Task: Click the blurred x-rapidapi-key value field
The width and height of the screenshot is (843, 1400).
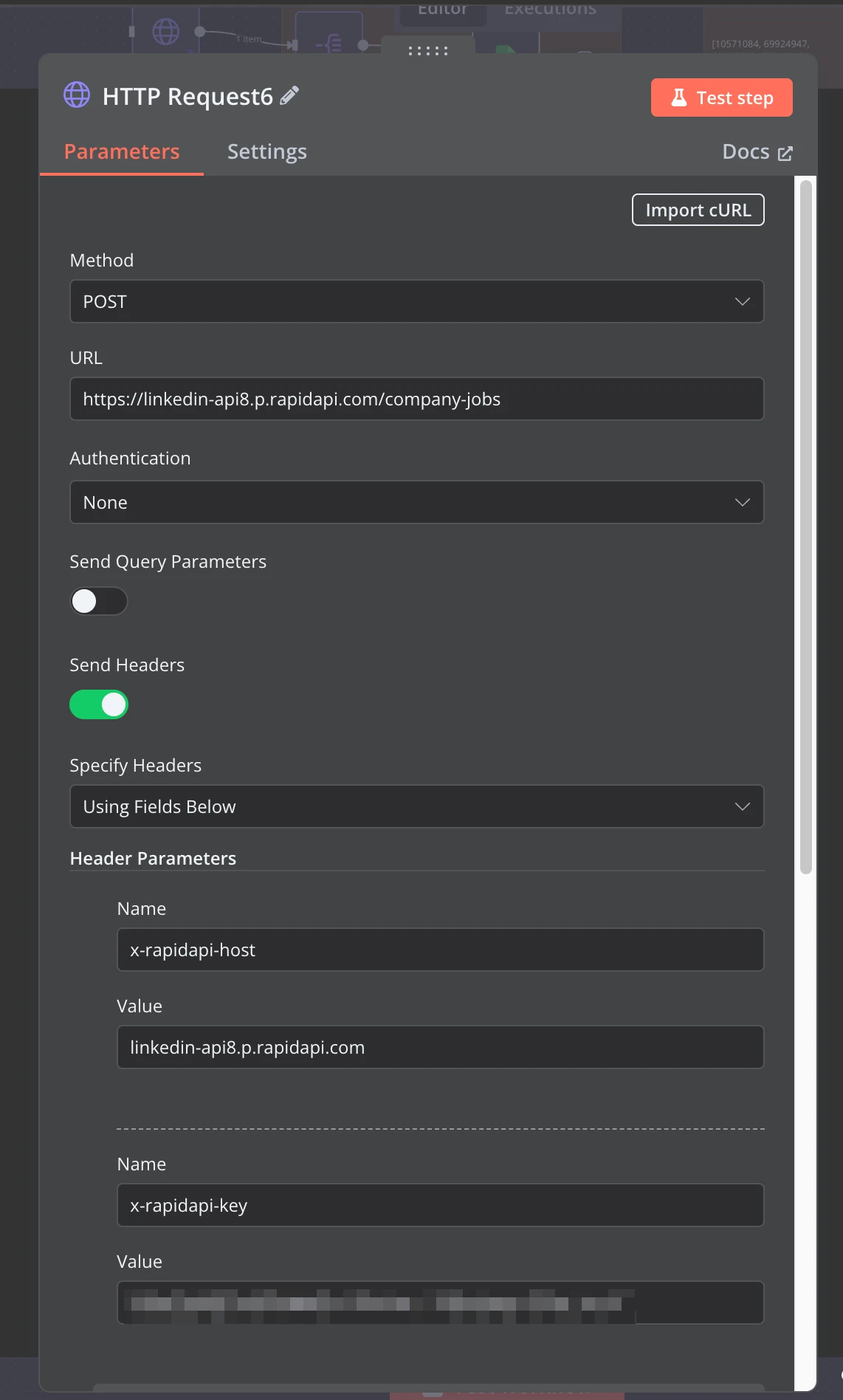Action: click(x=440, y=1303)
